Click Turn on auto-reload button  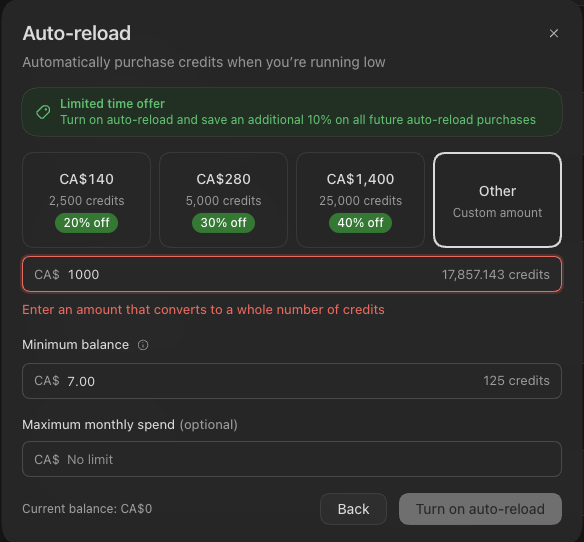tap(480, 509)
